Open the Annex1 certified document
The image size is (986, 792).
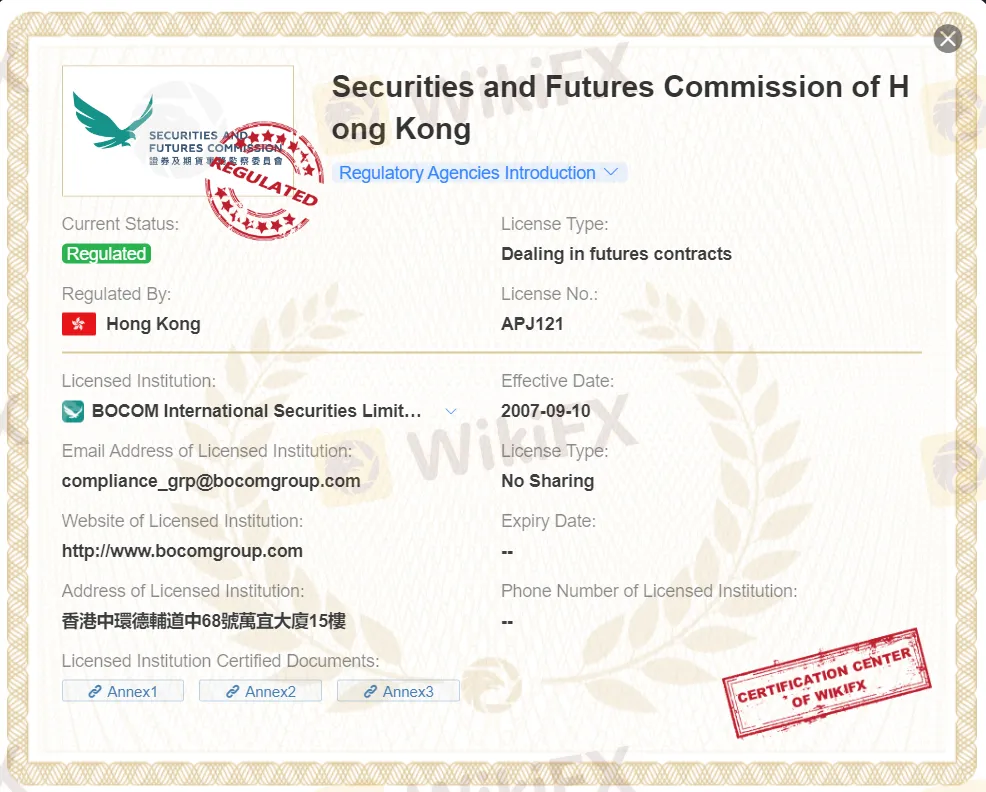tap(123, 691)
